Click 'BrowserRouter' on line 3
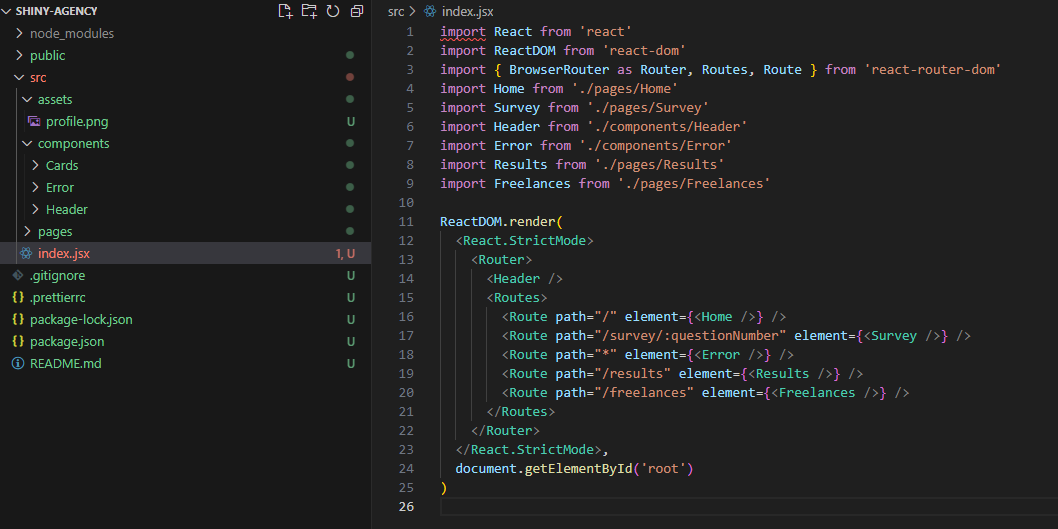 (x=559, y=69)
